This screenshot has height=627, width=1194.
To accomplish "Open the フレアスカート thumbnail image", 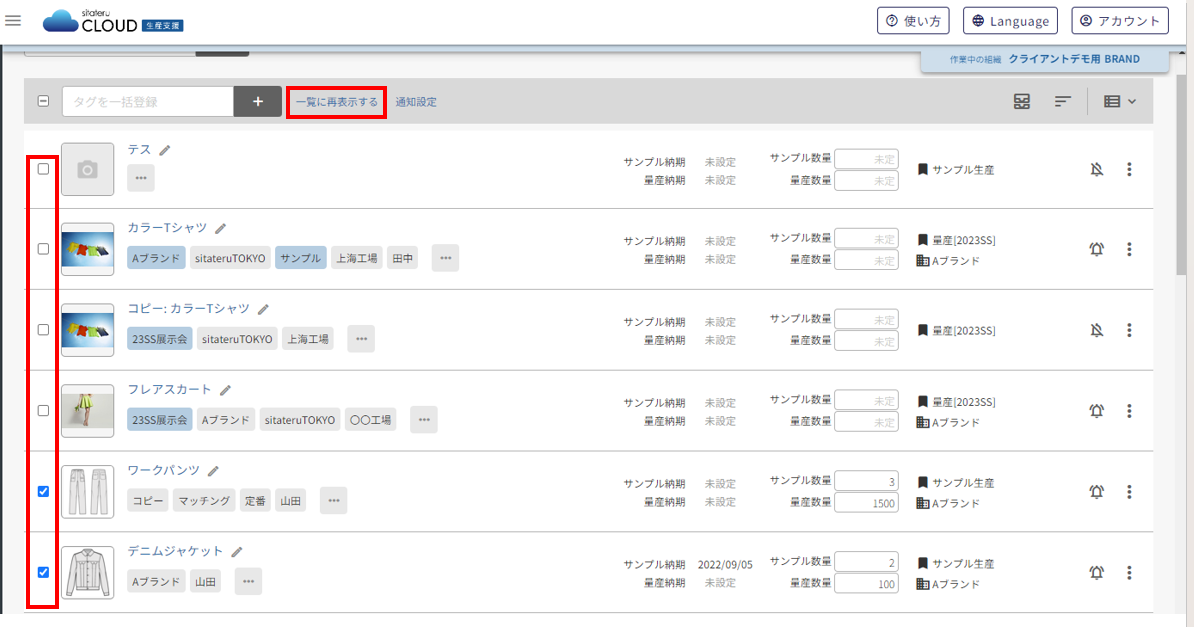I will [88, 411].
